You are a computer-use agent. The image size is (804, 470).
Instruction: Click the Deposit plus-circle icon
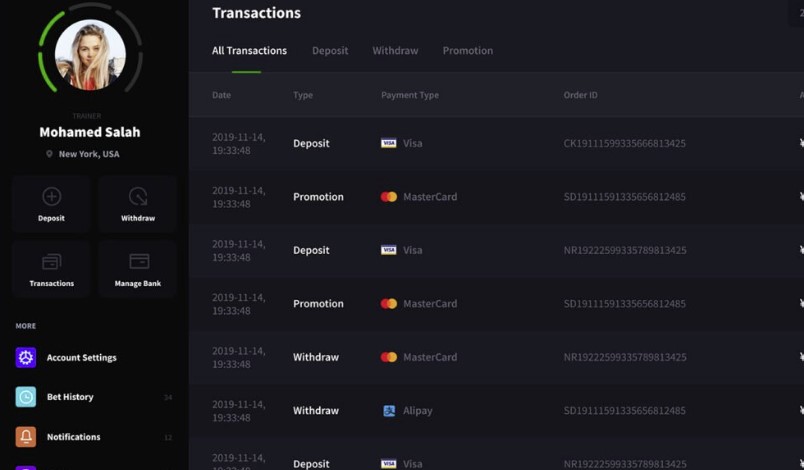51,196
